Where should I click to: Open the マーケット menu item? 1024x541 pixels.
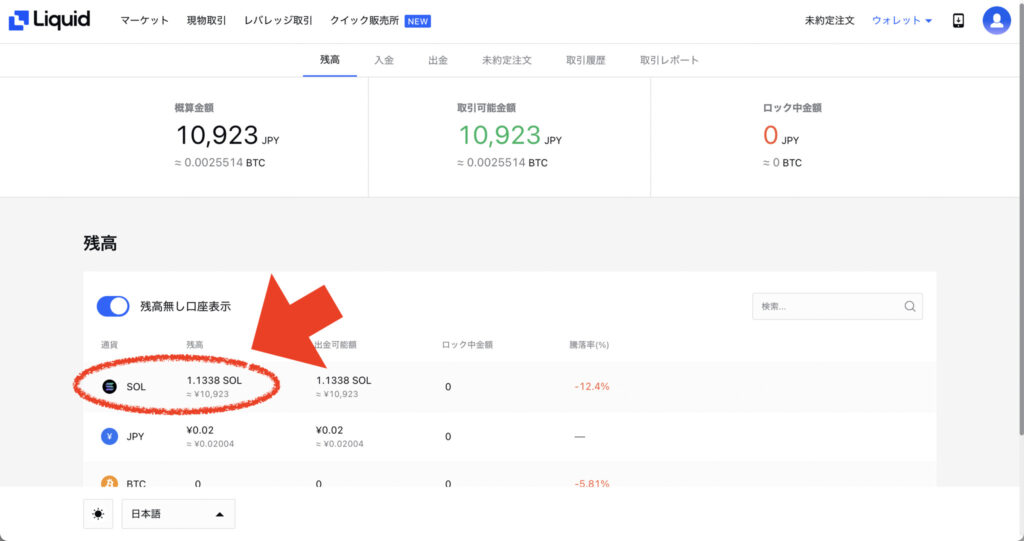click(144, 20)
